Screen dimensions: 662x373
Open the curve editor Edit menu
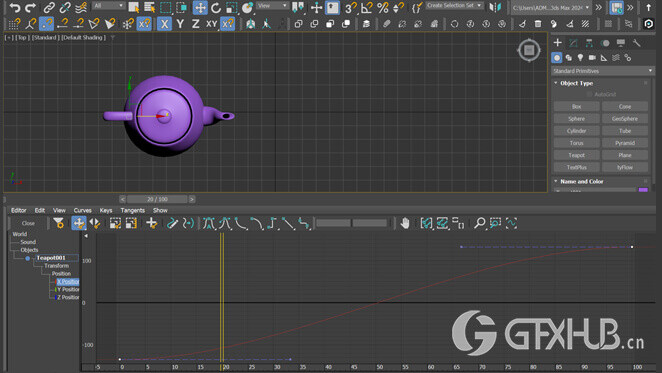[x=40, y=210]
